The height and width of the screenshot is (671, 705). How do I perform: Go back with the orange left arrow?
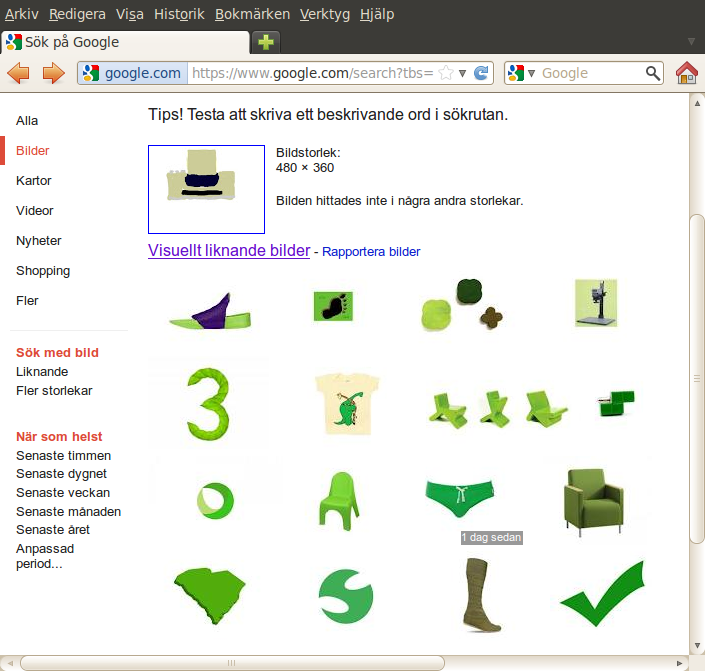point(18,73)
